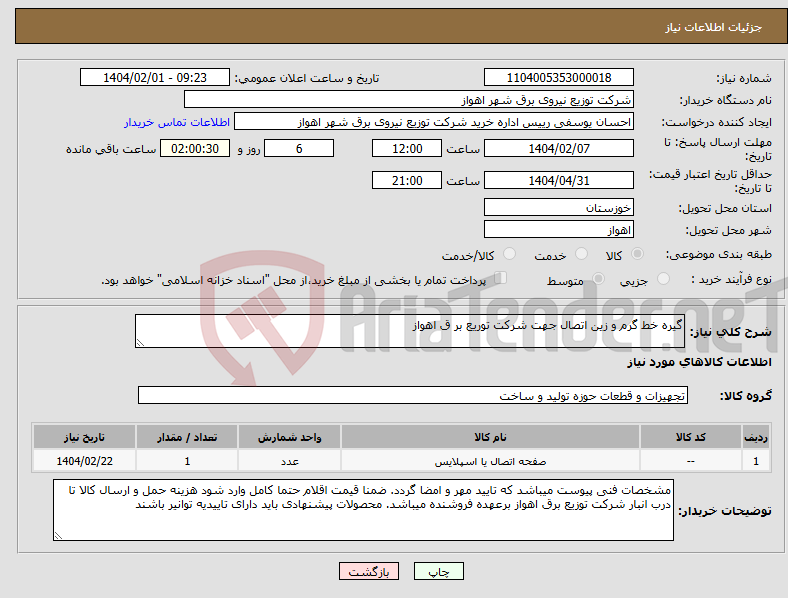
Task: Click the remaining days field showing 6
Action: (299, 148)
